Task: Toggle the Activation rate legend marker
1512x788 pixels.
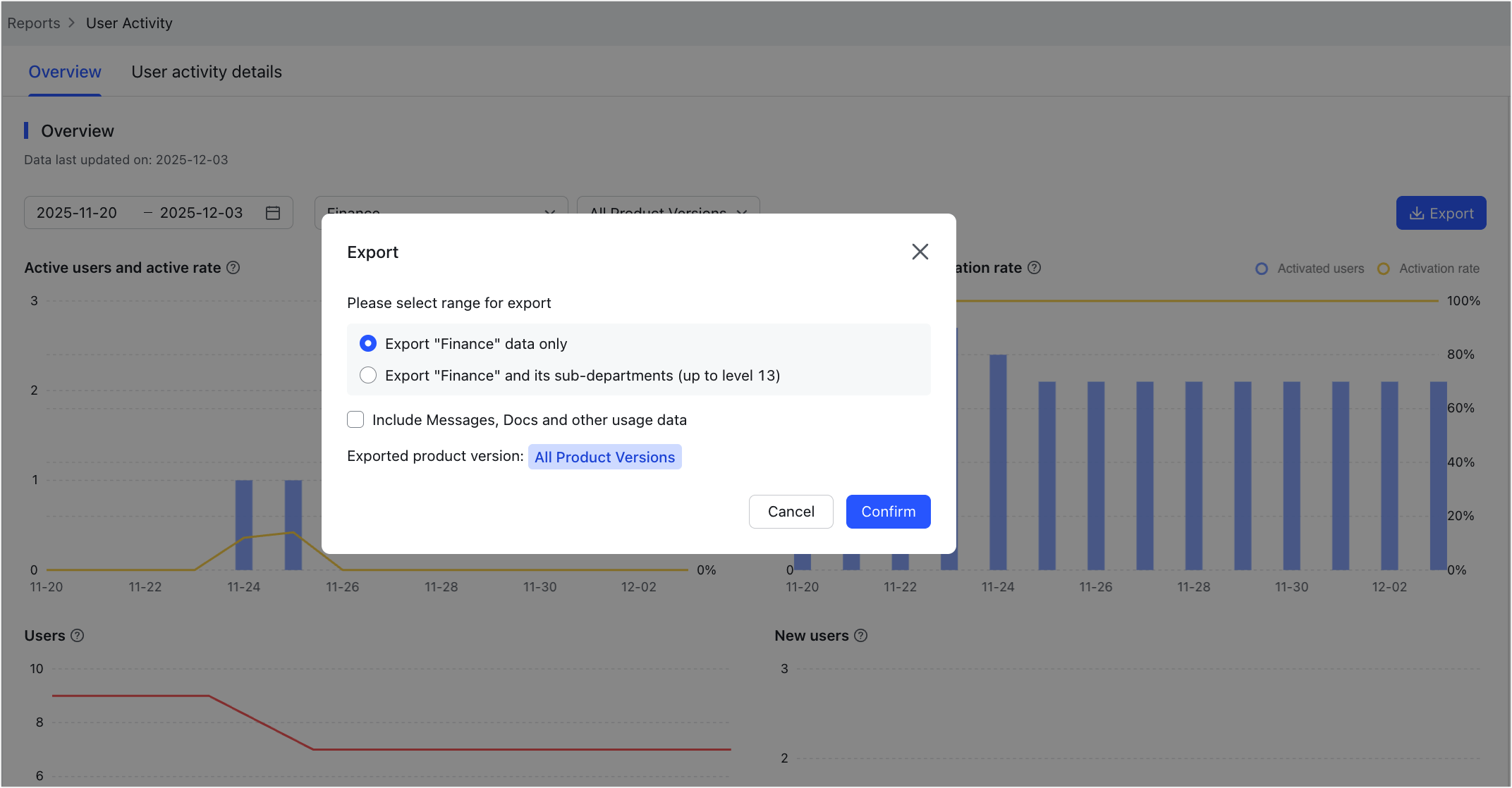Action: tap(1384, 269)
